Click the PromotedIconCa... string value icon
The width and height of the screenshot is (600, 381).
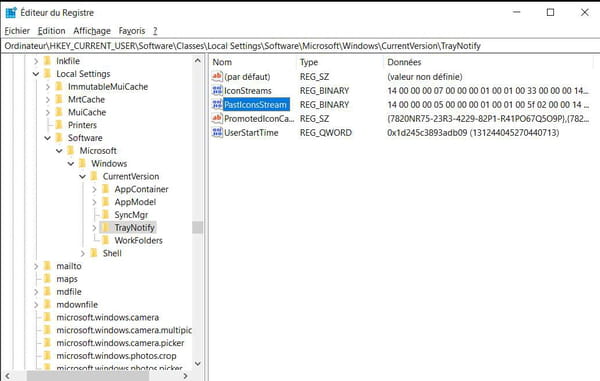coord(217,119)
